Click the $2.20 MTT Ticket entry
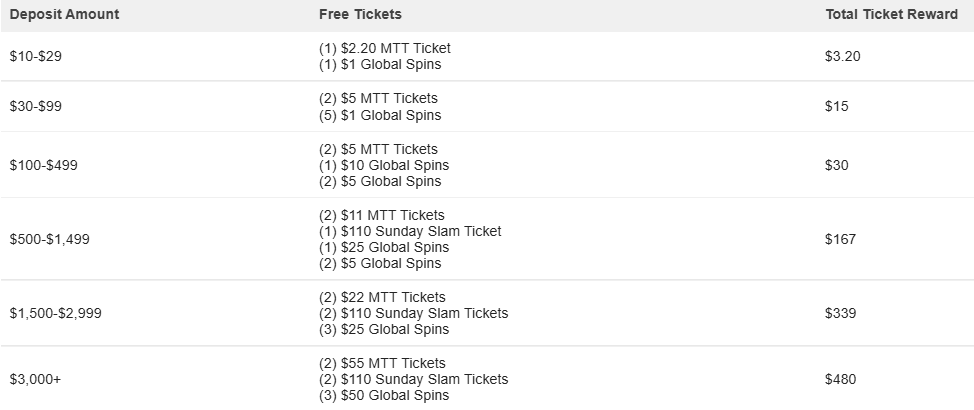Viewport: 974px width, 410px height. tap(384, 48)
